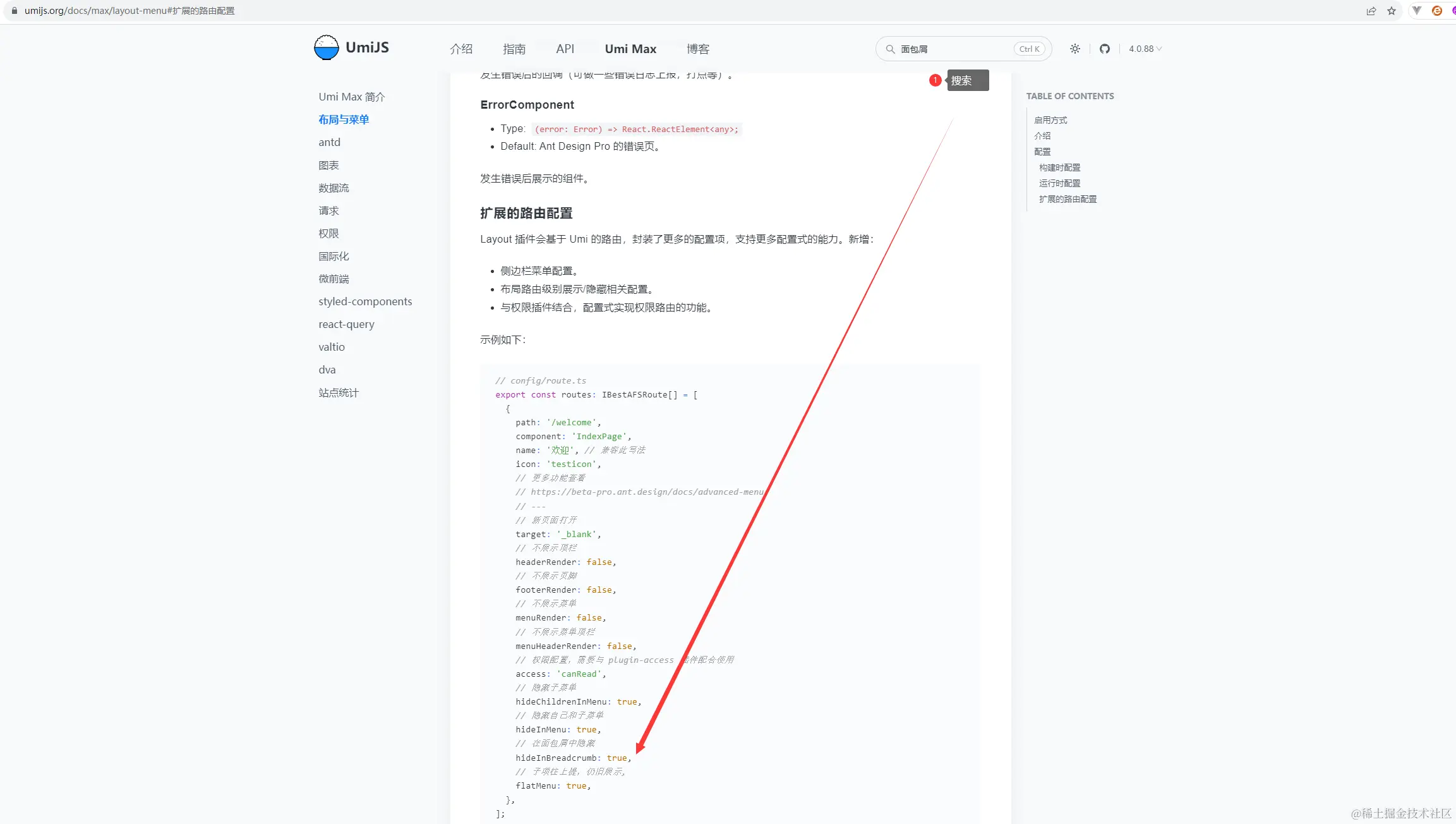Click the hideInMenu: true code line
Viewport: 1456px width, 824px height.
coord(558,729)
